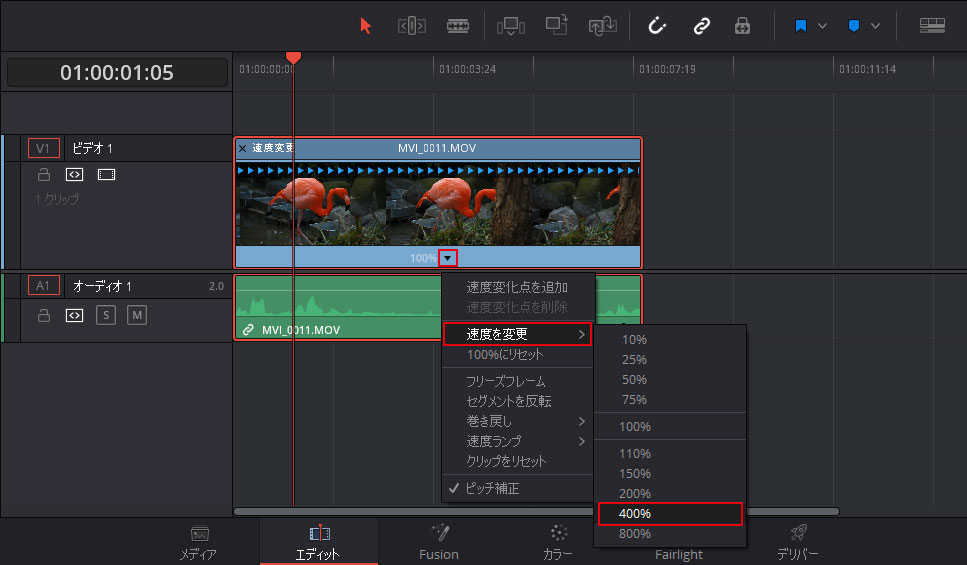Screen dimensions: 967x565
Task: Lock the ビデオ 1 track
Action: coord(44,175)
